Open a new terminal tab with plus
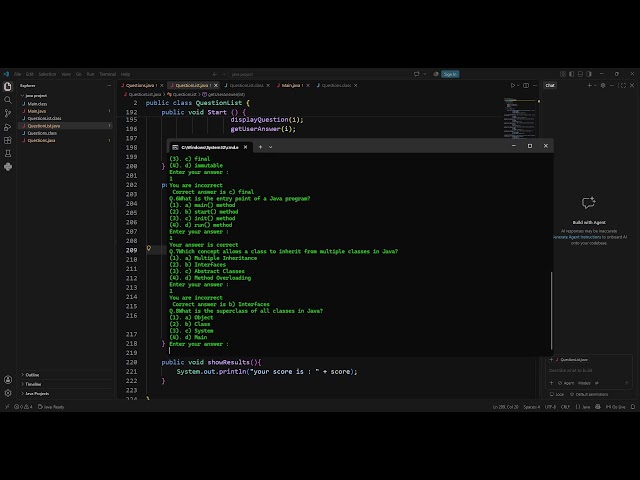 point(260,147)
